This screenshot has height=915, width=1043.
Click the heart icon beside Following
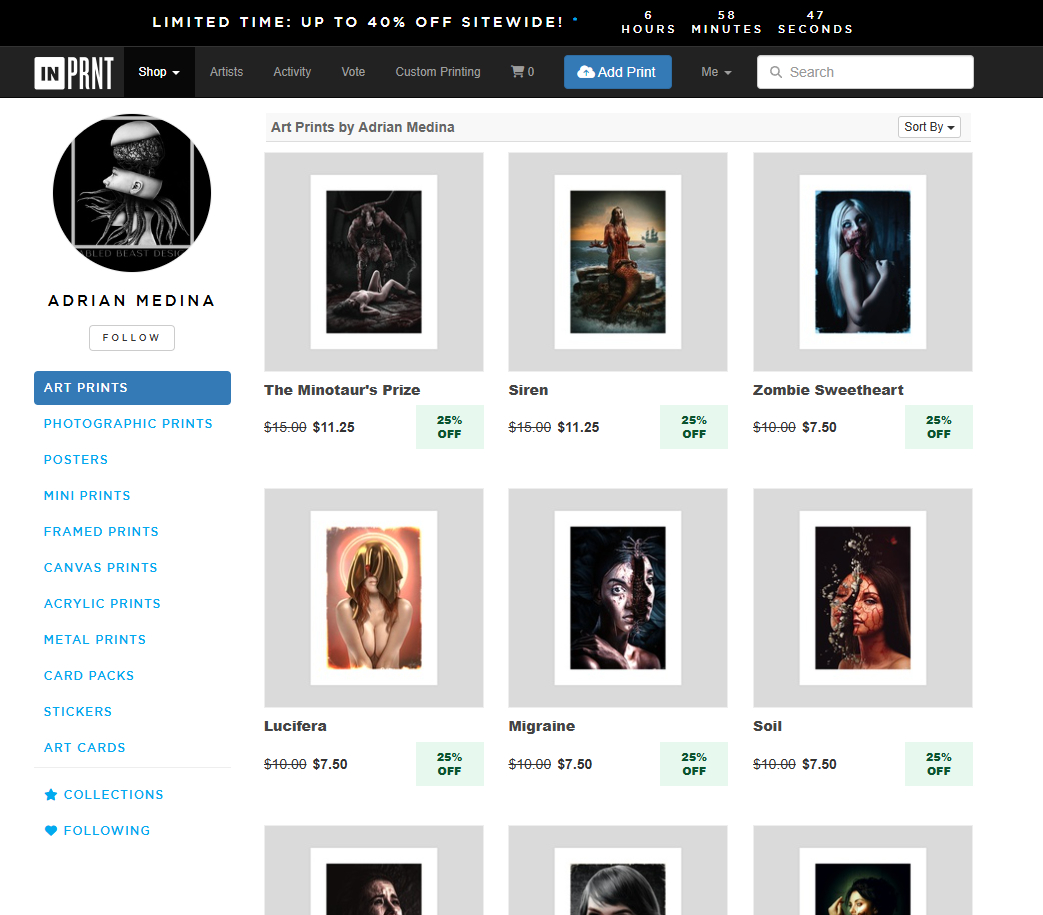pyautogui.click(x=51, y=831)
